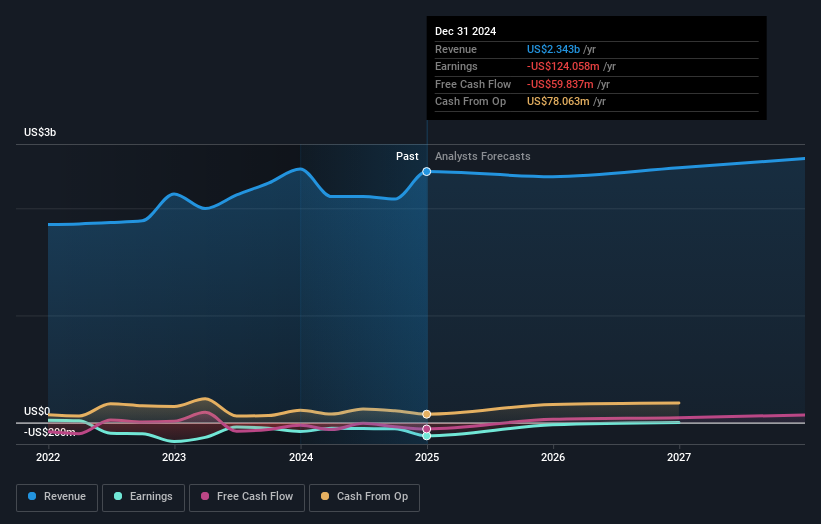Click the Analysts Forecasts label
The width and height of the screenshot is (821, 524).
pos(482,157)
